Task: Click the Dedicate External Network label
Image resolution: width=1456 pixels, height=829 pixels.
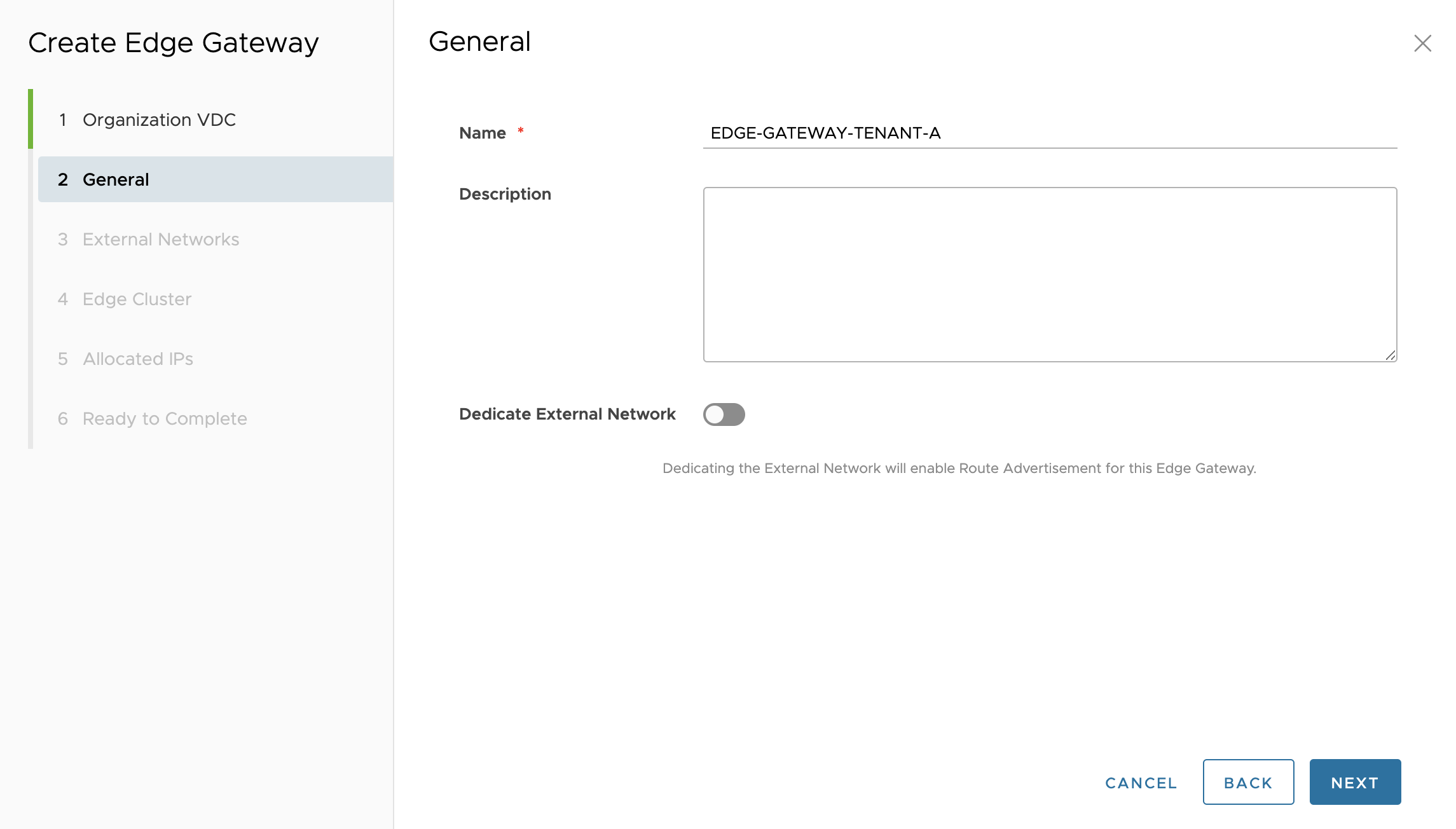Action: [567, 414]
